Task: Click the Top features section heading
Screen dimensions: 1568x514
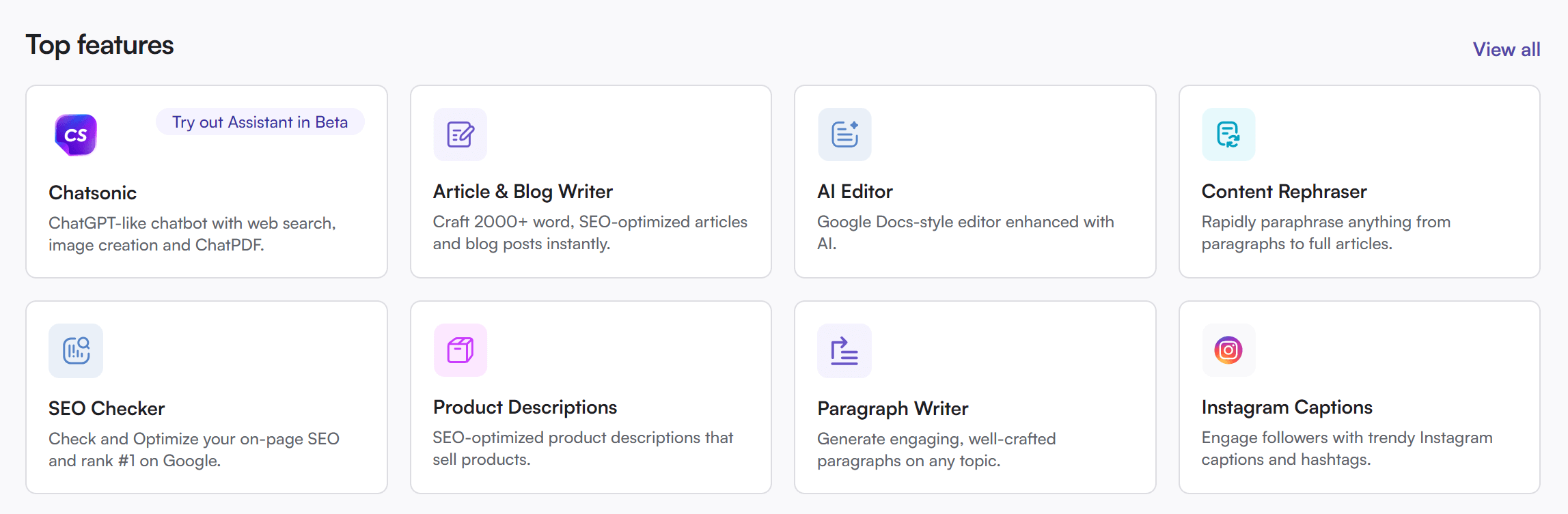Action: click(100, 45)
